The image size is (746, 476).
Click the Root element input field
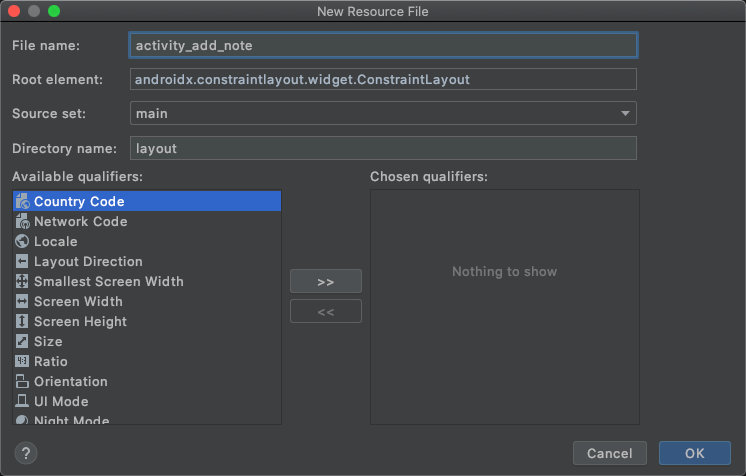(x=383, y=79)
